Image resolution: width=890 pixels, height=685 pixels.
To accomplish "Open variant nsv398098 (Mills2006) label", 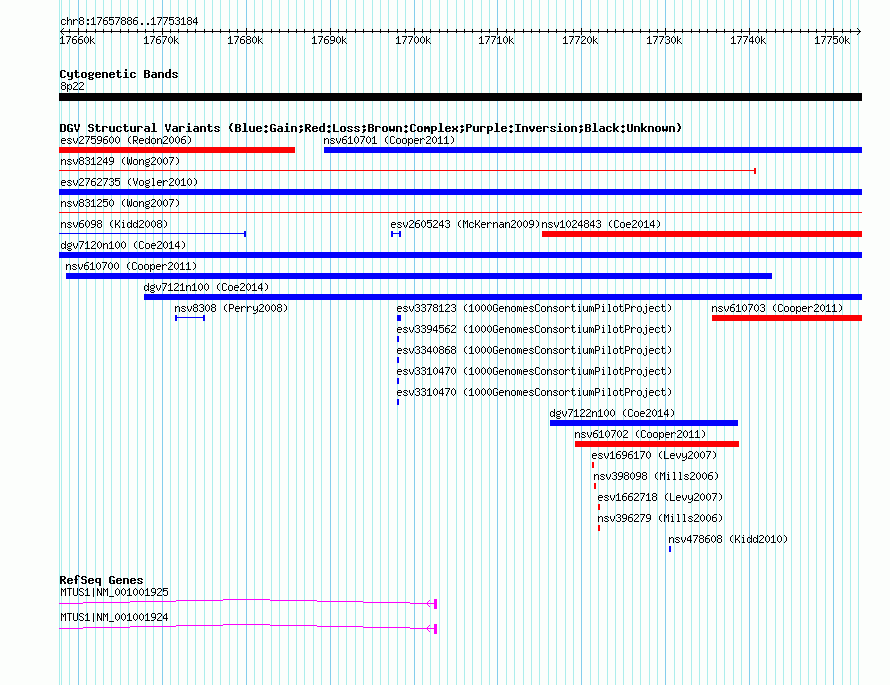I will point(656,476).
